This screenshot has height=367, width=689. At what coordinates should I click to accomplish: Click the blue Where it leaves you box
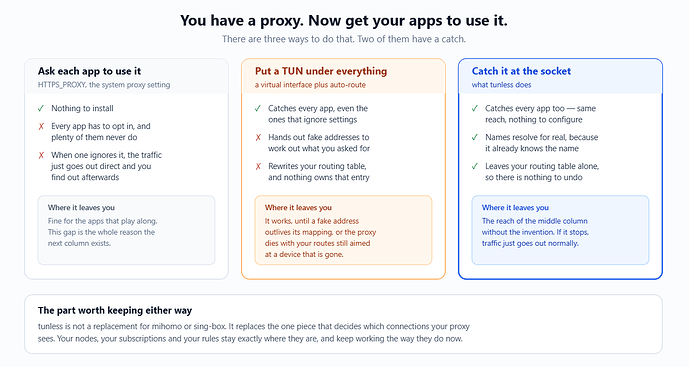point(560,230)
